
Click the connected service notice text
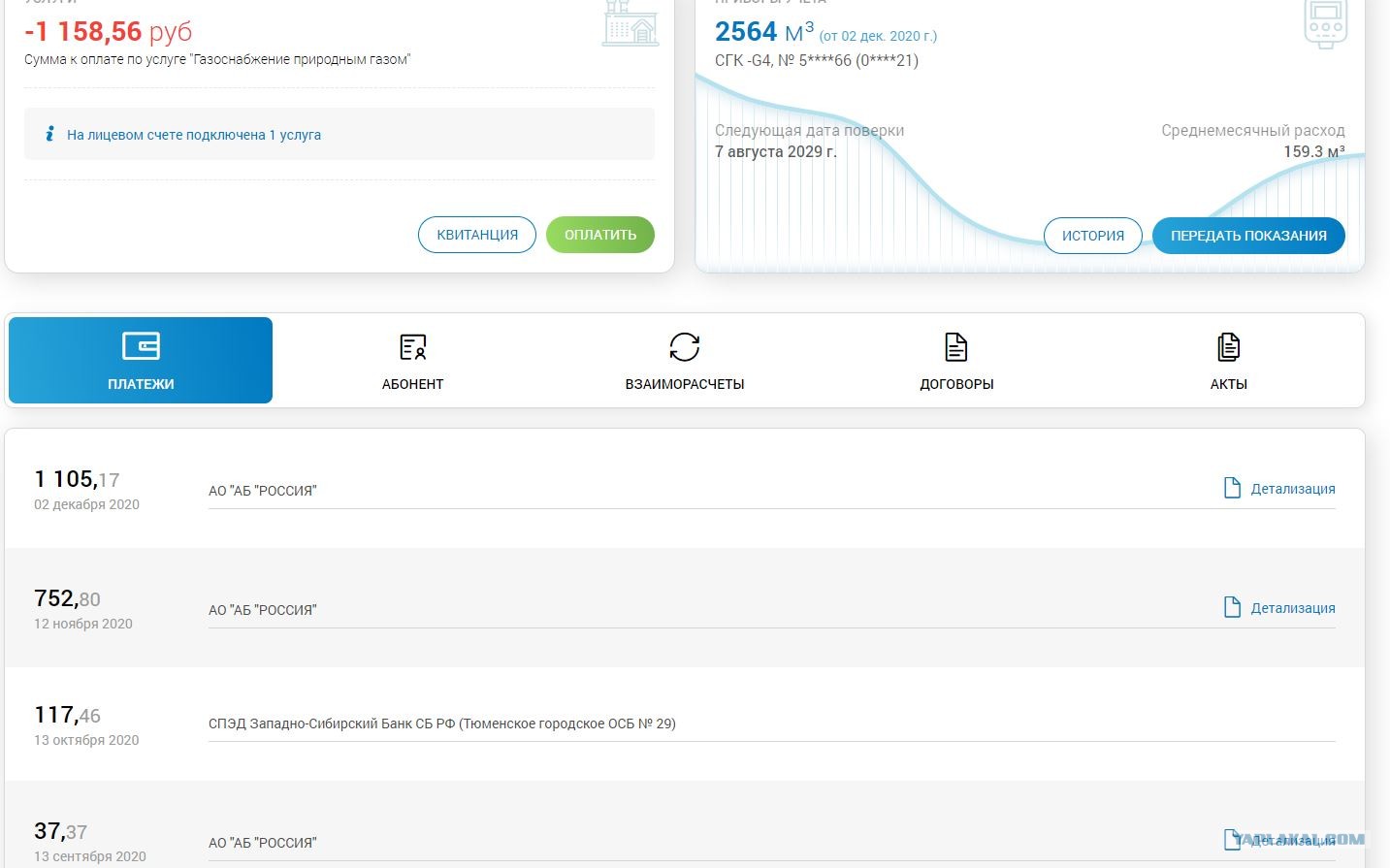[x=194, y=135]
